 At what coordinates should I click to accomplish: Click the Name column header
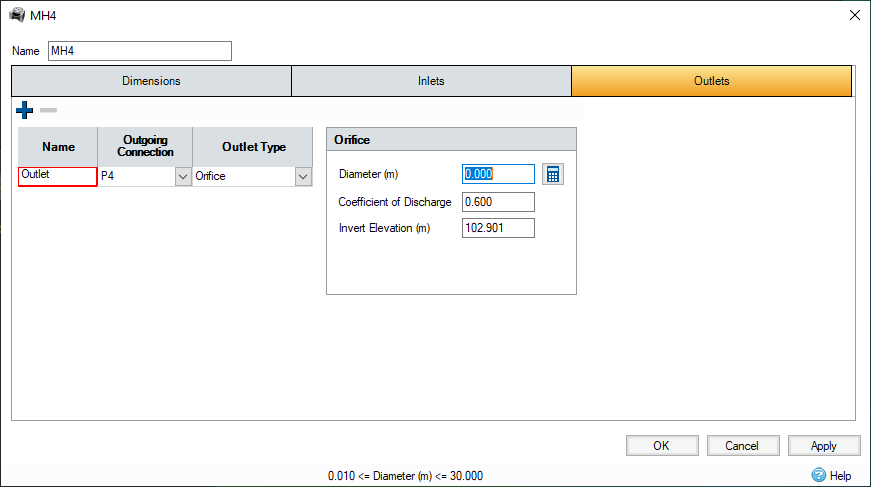[x=58, y=147]
